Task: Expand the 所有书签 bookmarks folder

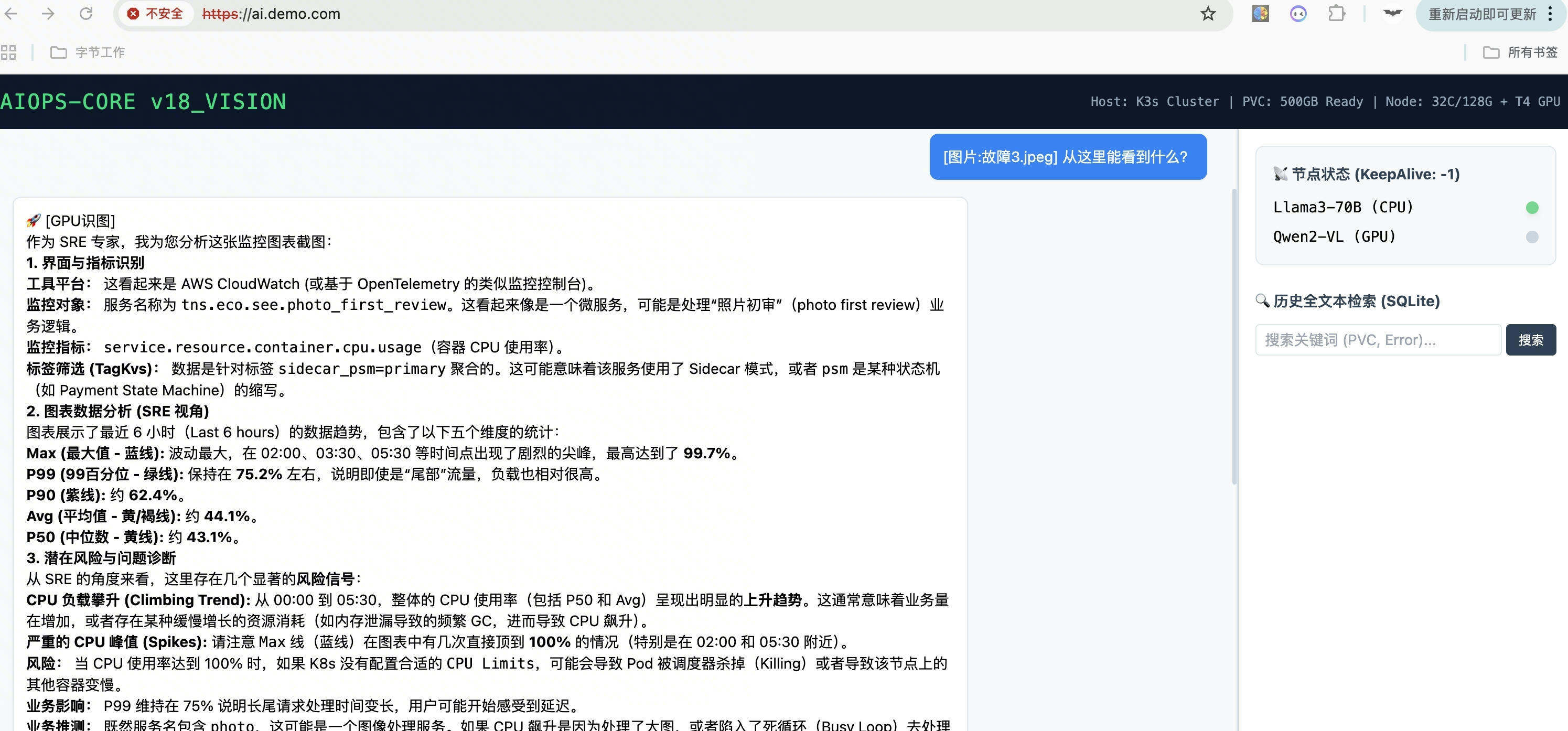Action: (1520, 52)
